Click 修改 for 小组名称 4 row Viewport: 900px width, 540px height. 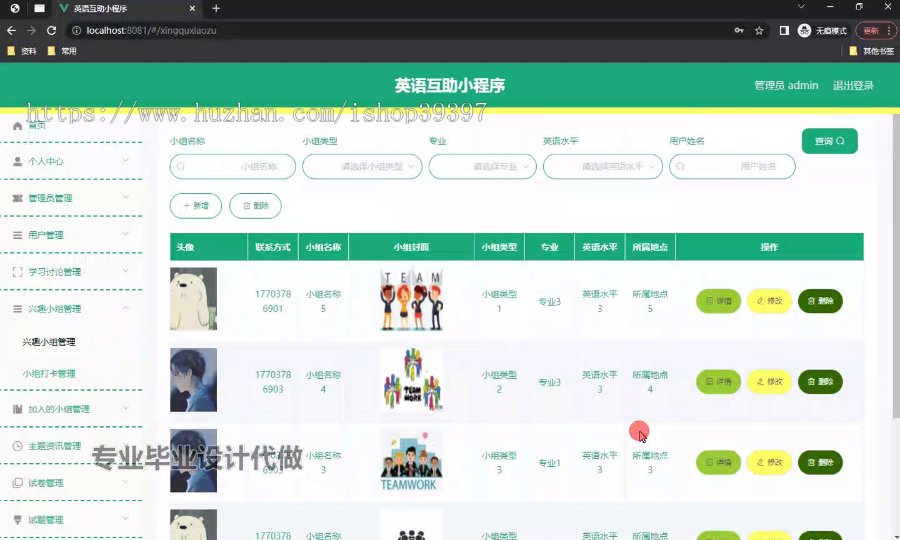tap(769, 382)
